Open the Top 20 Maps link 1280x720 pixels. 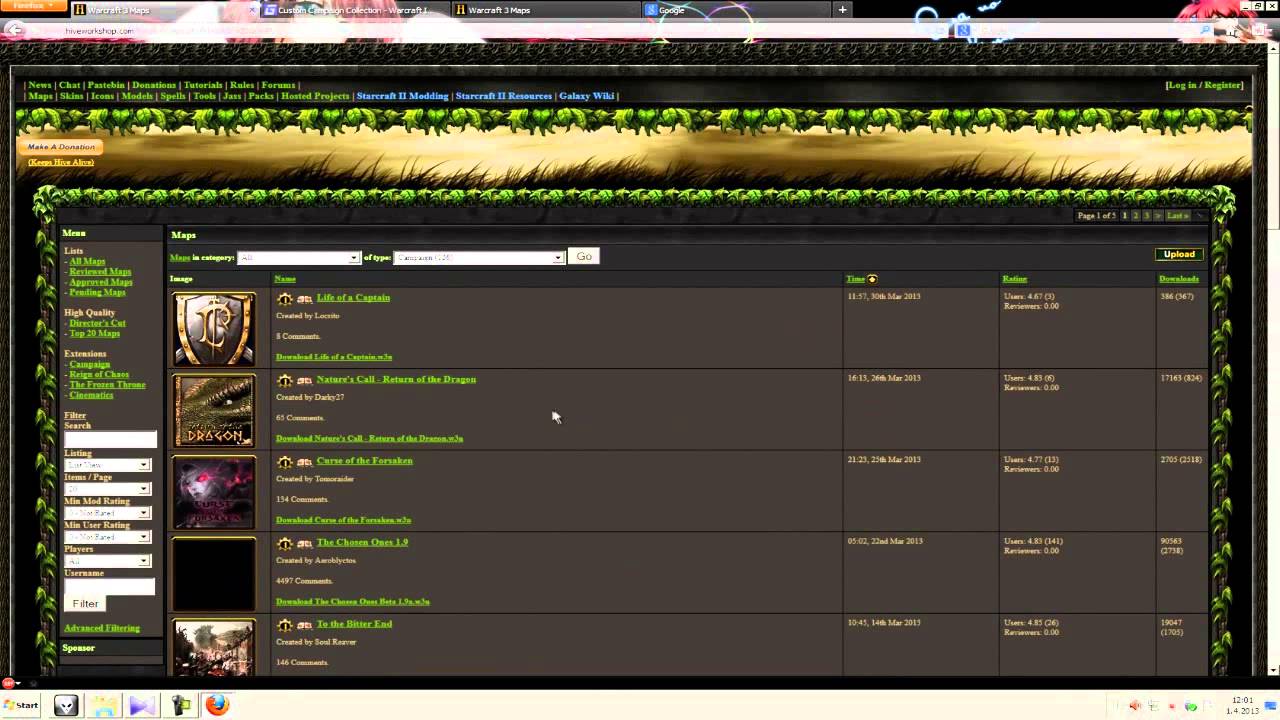(x=94, y=333)
